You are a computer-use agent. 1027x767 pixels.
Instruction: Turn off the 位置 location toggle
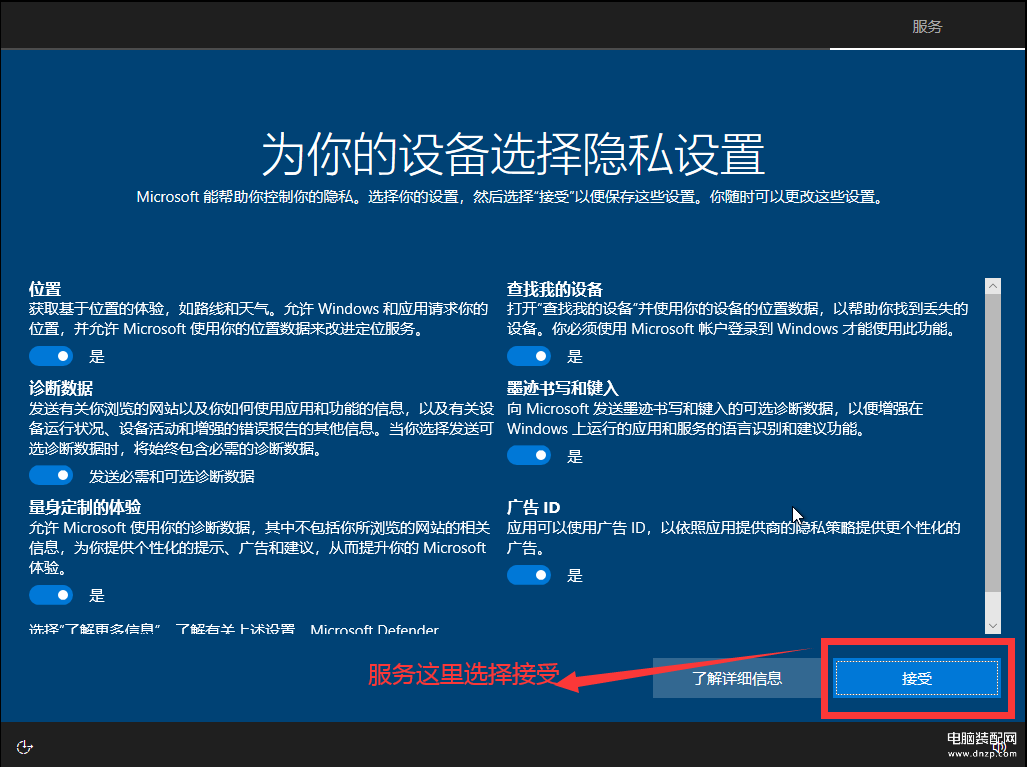click(x=51, y=356)
